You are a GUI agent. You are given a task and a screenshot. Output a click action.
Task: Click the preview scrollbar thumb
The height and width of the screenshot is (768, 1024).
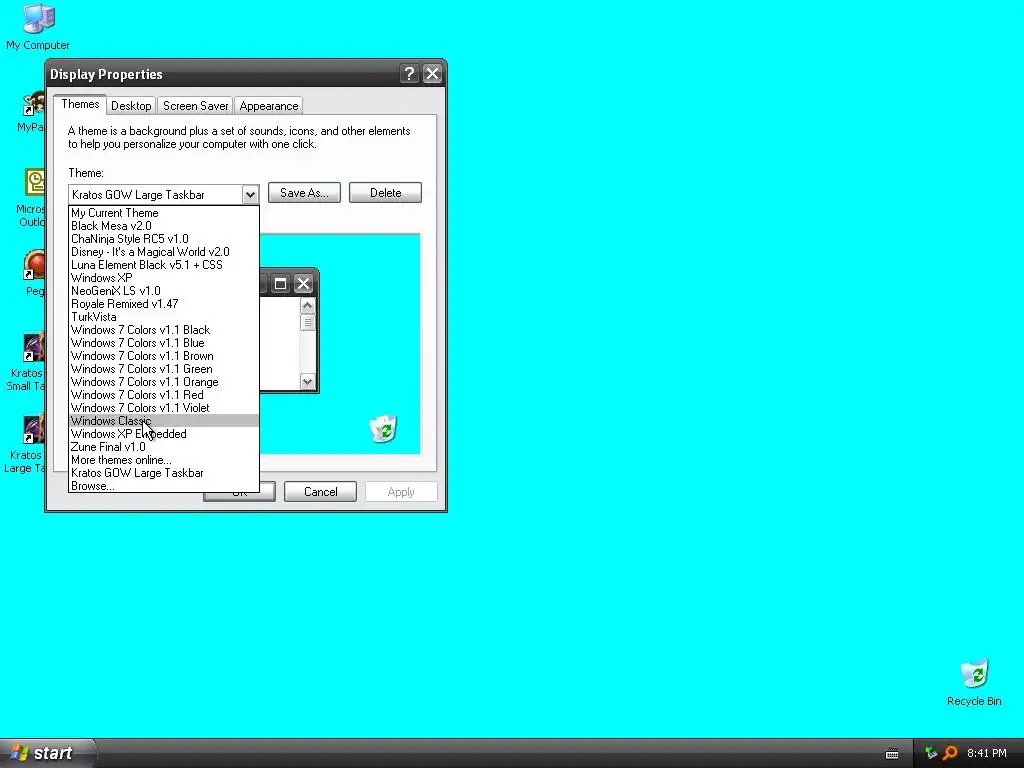click(x=308, y=323)
